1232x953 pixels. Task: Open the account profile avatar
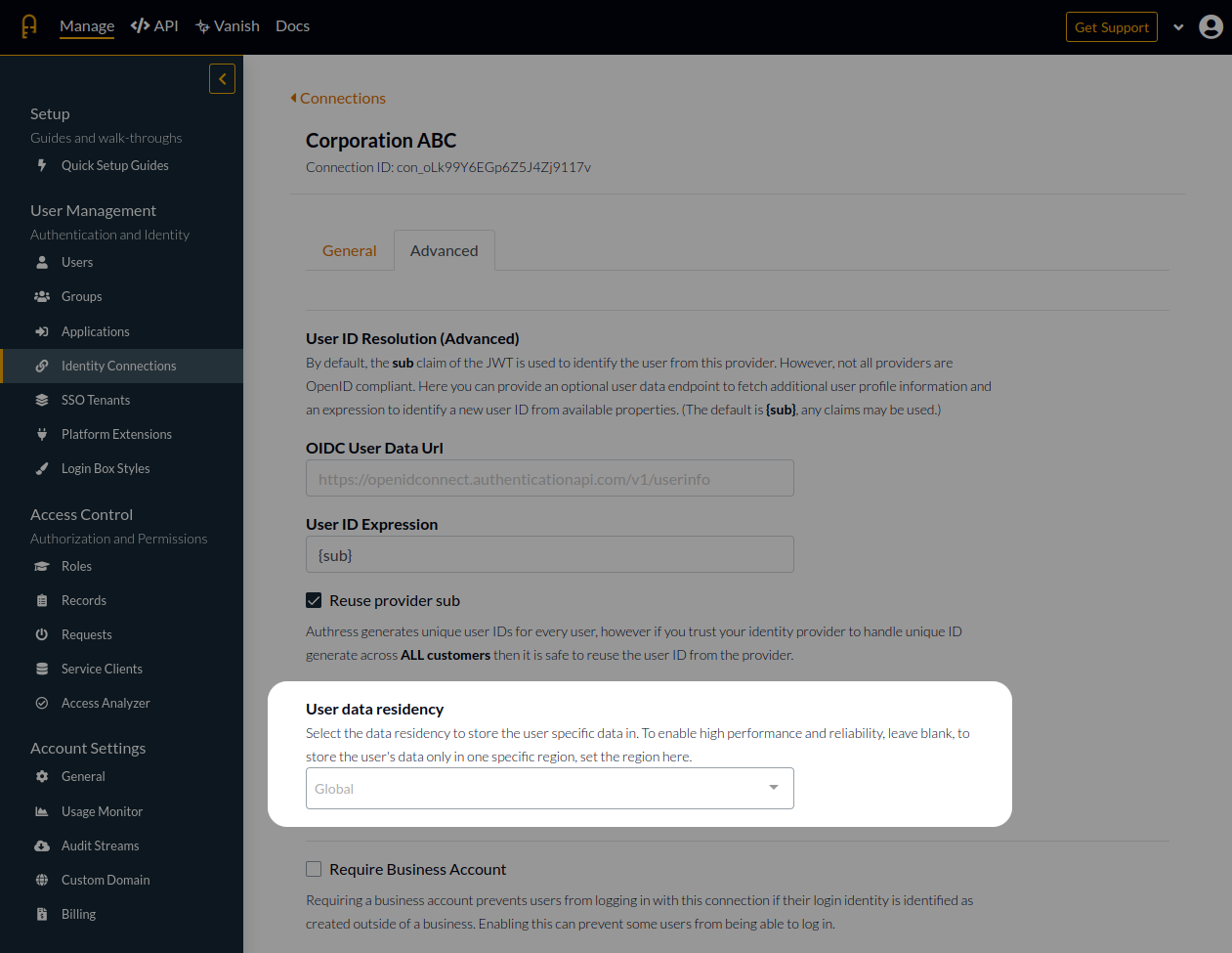[1211, 26]
